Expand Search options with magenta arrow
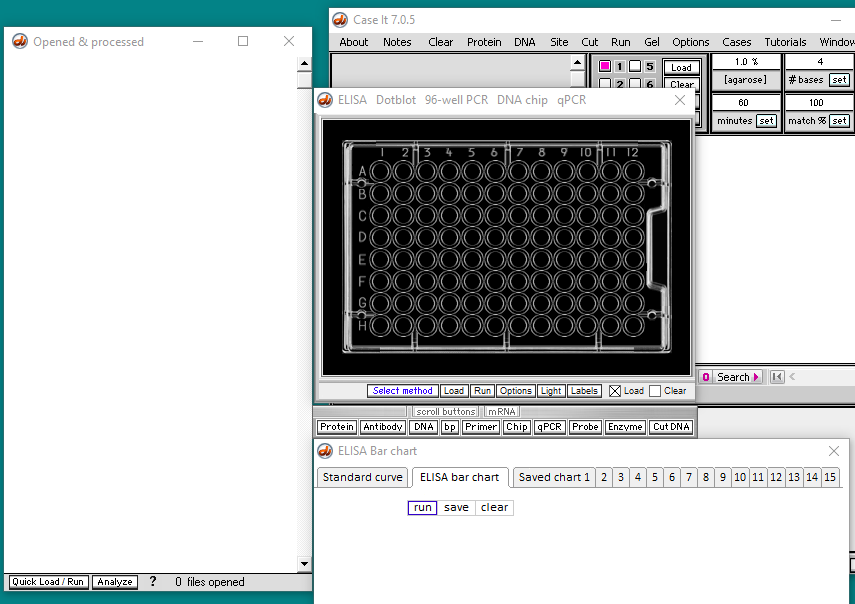The width and height of the screenshot is (855, 604). tap(756, 377)
